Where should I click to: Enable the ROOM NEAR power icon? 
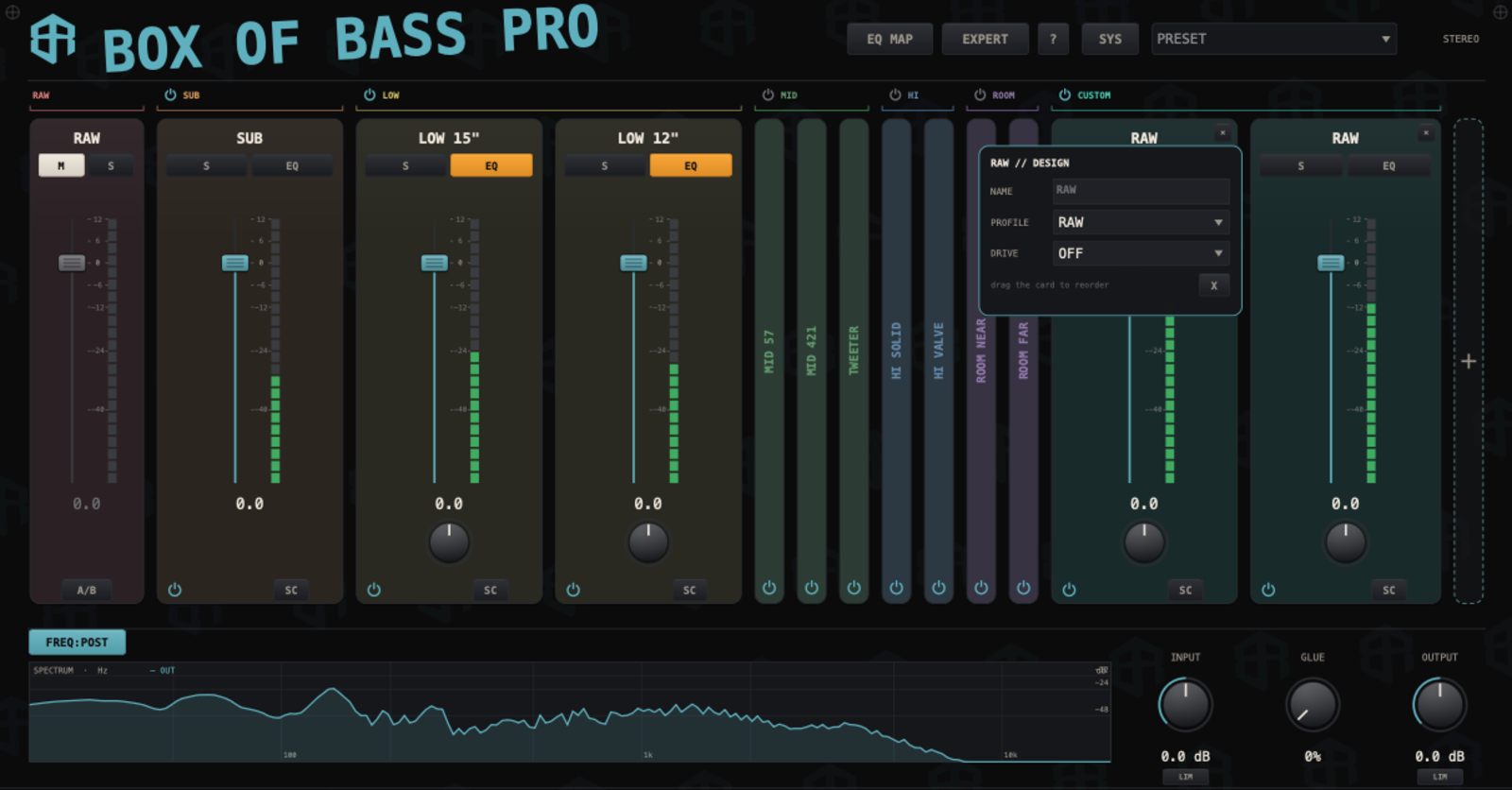(981, 588)
